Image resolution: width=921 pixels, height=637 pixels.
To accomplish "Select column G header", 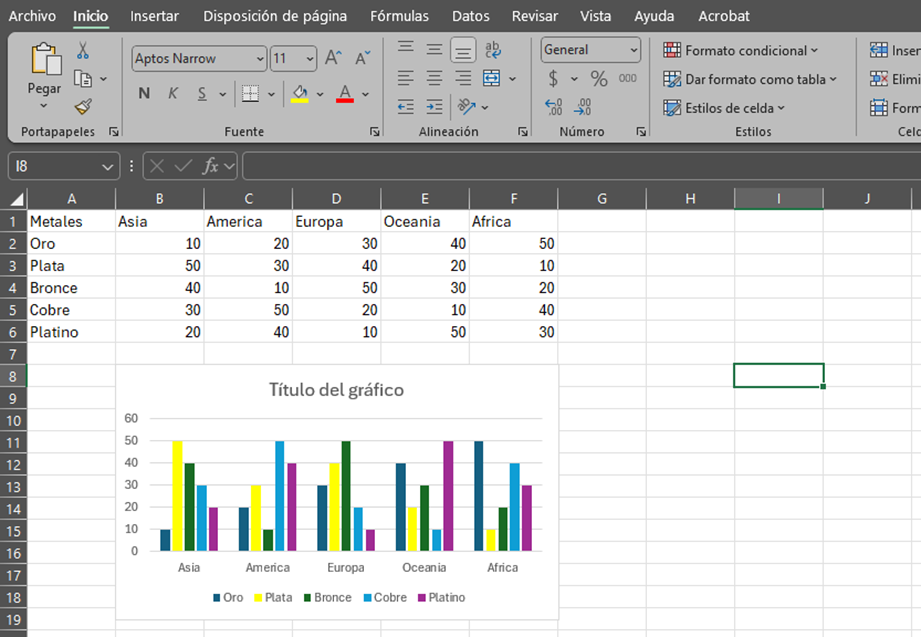I will [x=601, y=199].
